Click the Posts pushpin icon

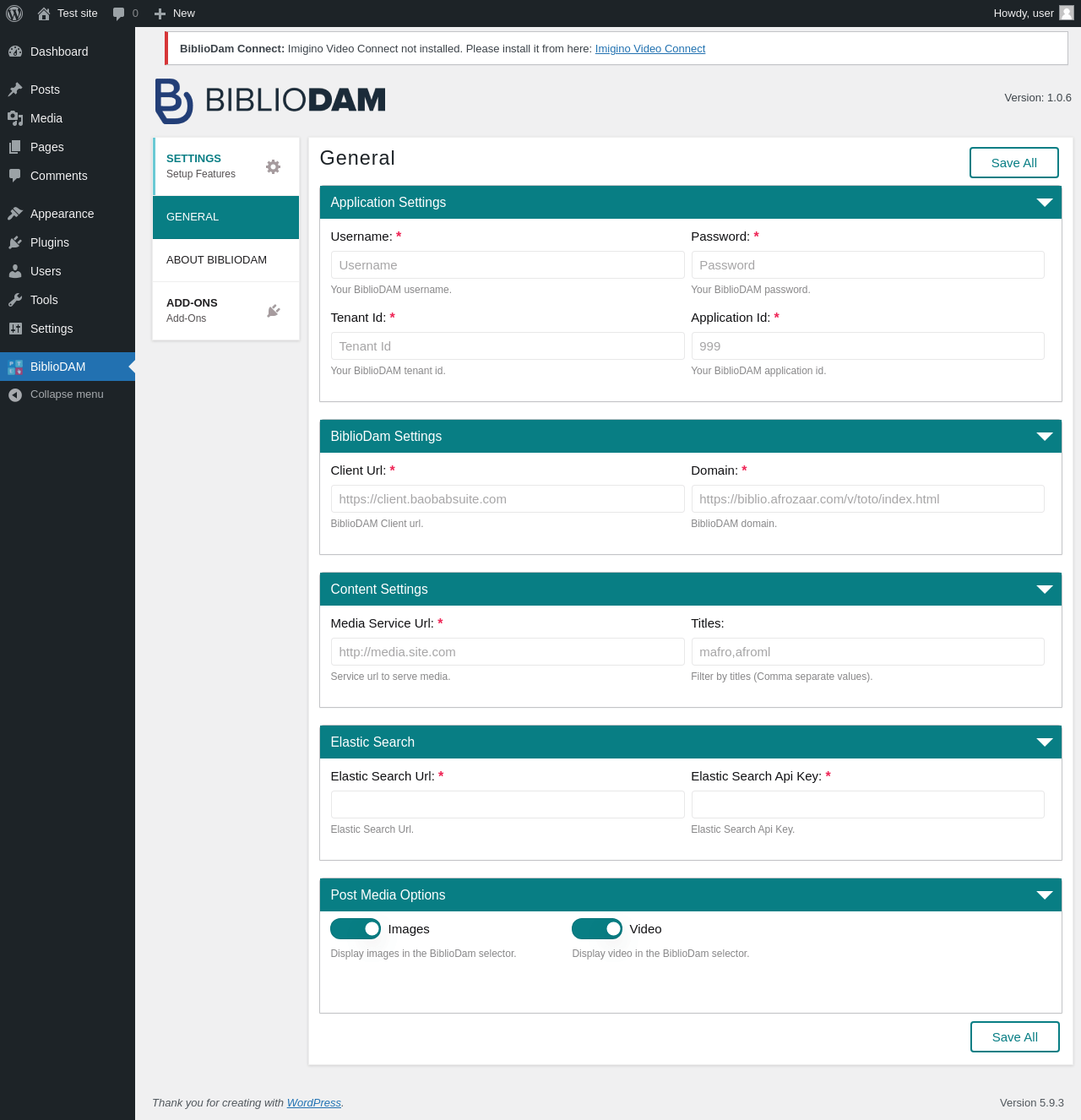(x=15, y=90)
